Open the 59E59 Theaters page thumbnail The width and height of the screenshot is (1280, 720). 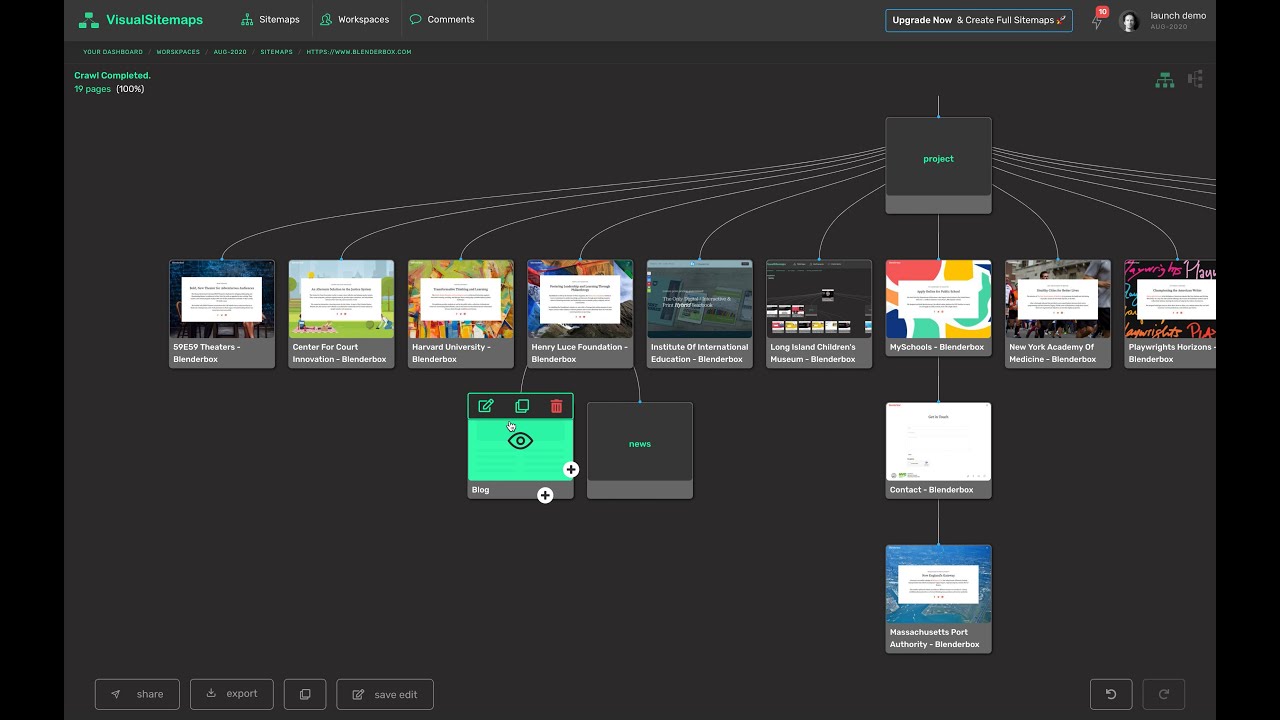pos(222,299)
